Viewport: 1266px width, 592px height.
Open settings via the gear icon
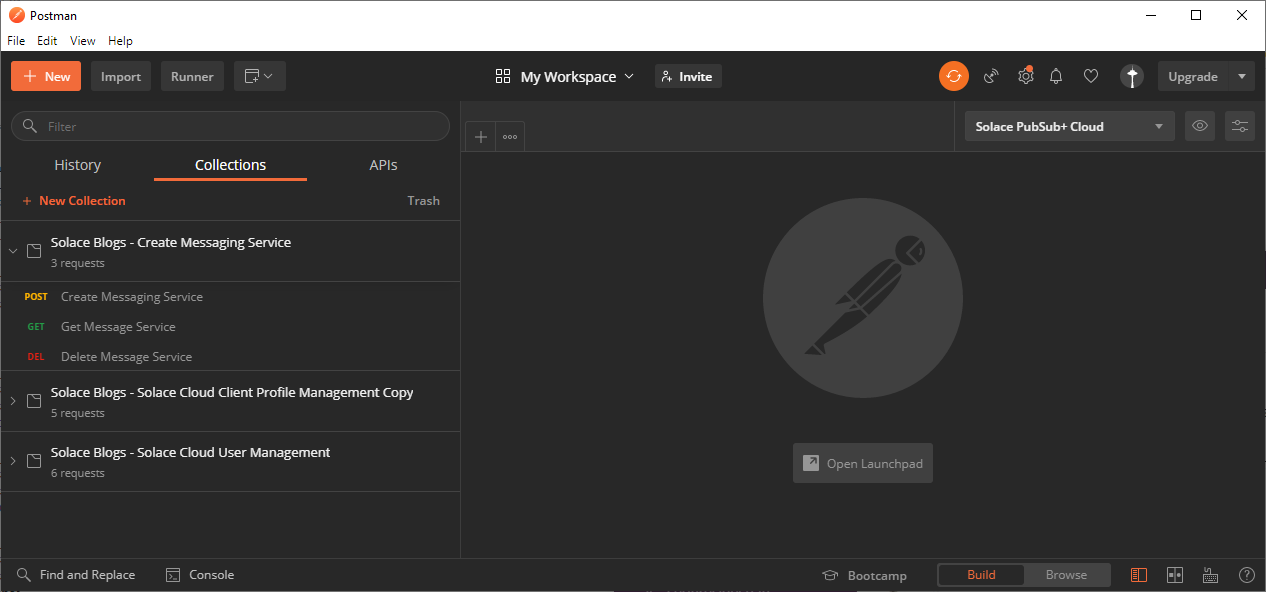coord(1025,76)
